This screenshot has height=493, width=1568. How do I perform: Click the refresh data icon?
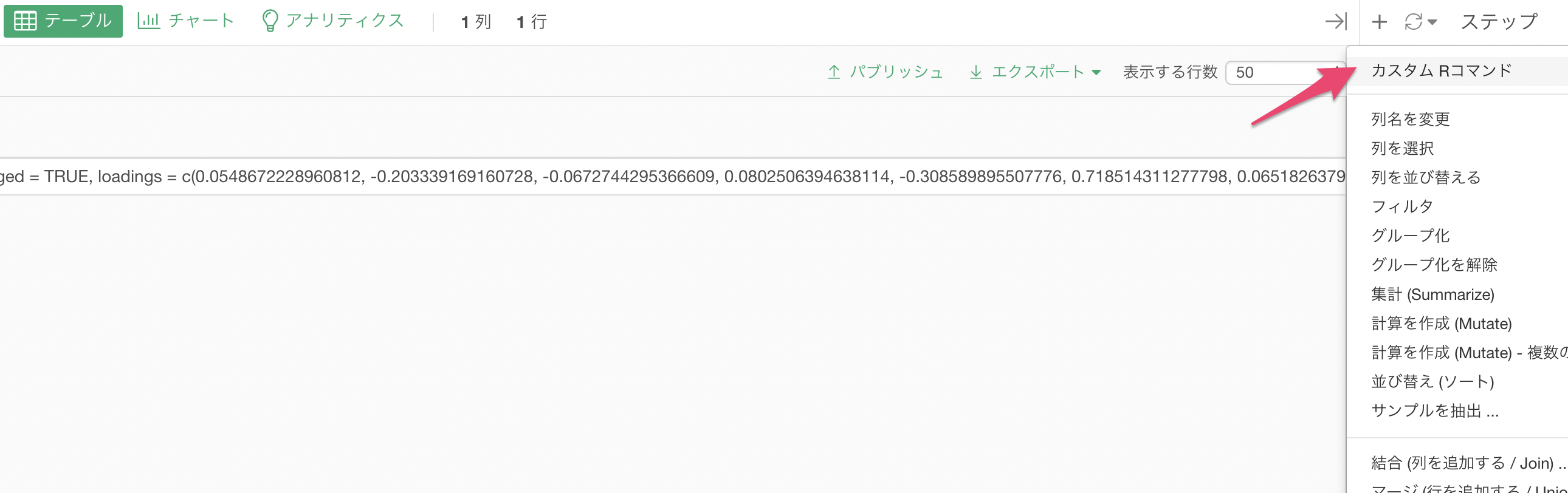[x=1414, y=22]
